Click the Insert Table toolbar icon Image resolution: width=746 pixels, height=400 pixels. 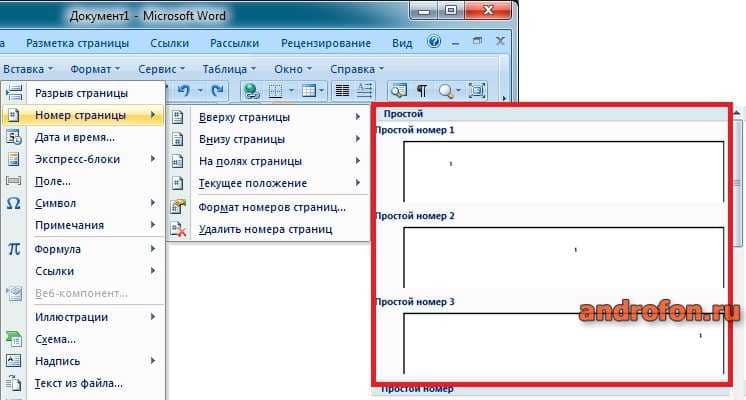[x=309, y=90]
